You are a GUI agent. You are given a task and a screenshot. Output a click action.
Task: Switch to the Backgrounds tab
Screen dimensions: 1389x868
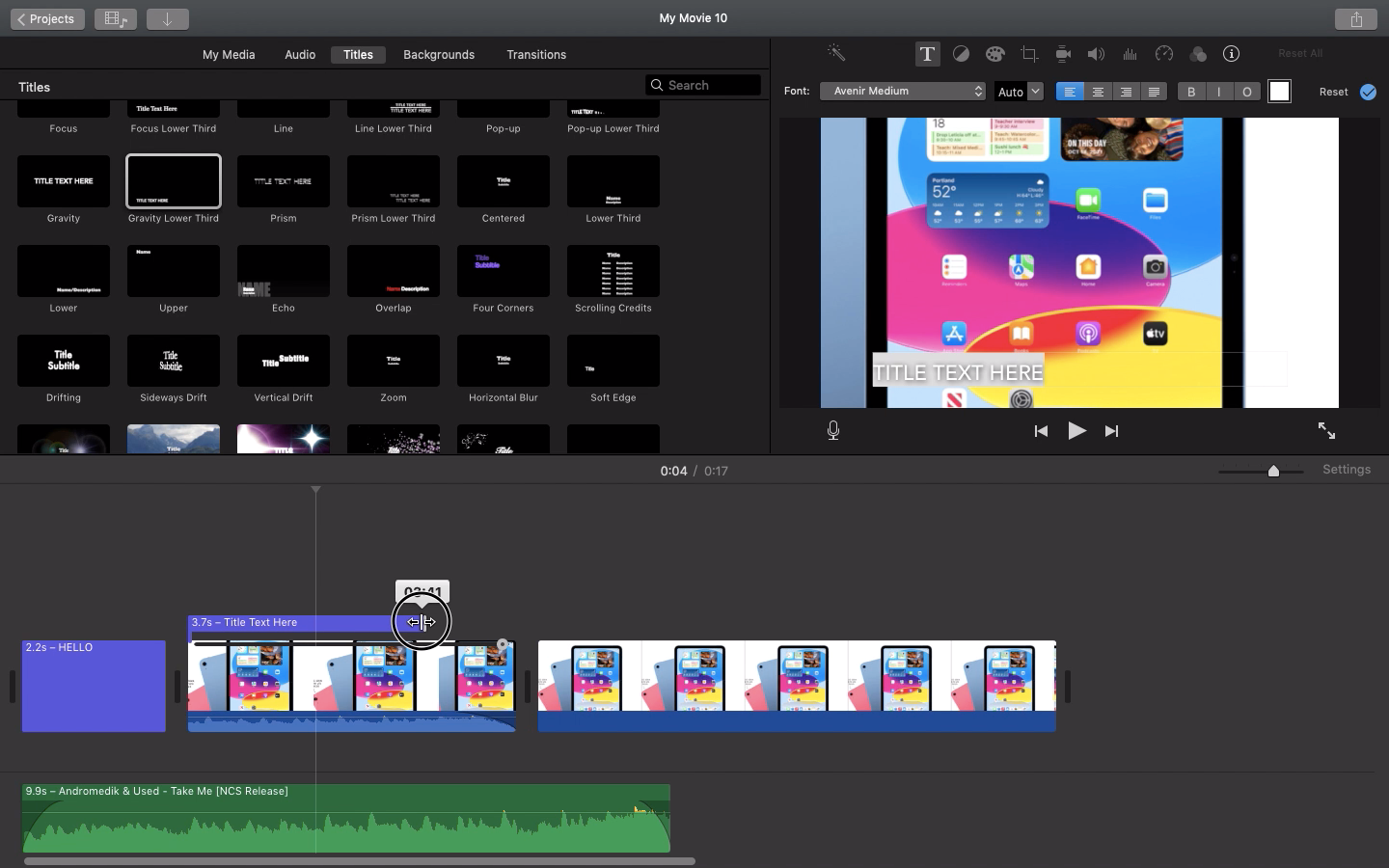pos(439,55)
